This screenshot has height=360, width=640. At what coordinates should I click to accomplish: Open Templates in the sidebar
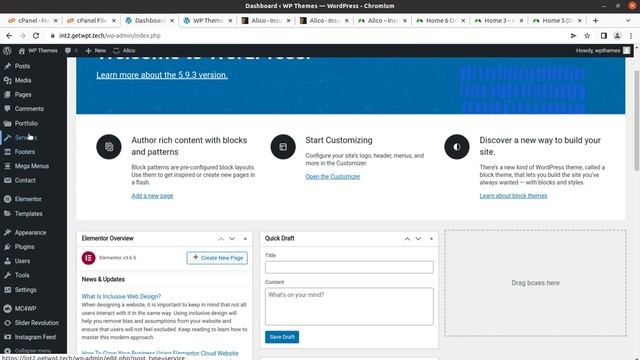pyautogui.click(x=28, y=213)
